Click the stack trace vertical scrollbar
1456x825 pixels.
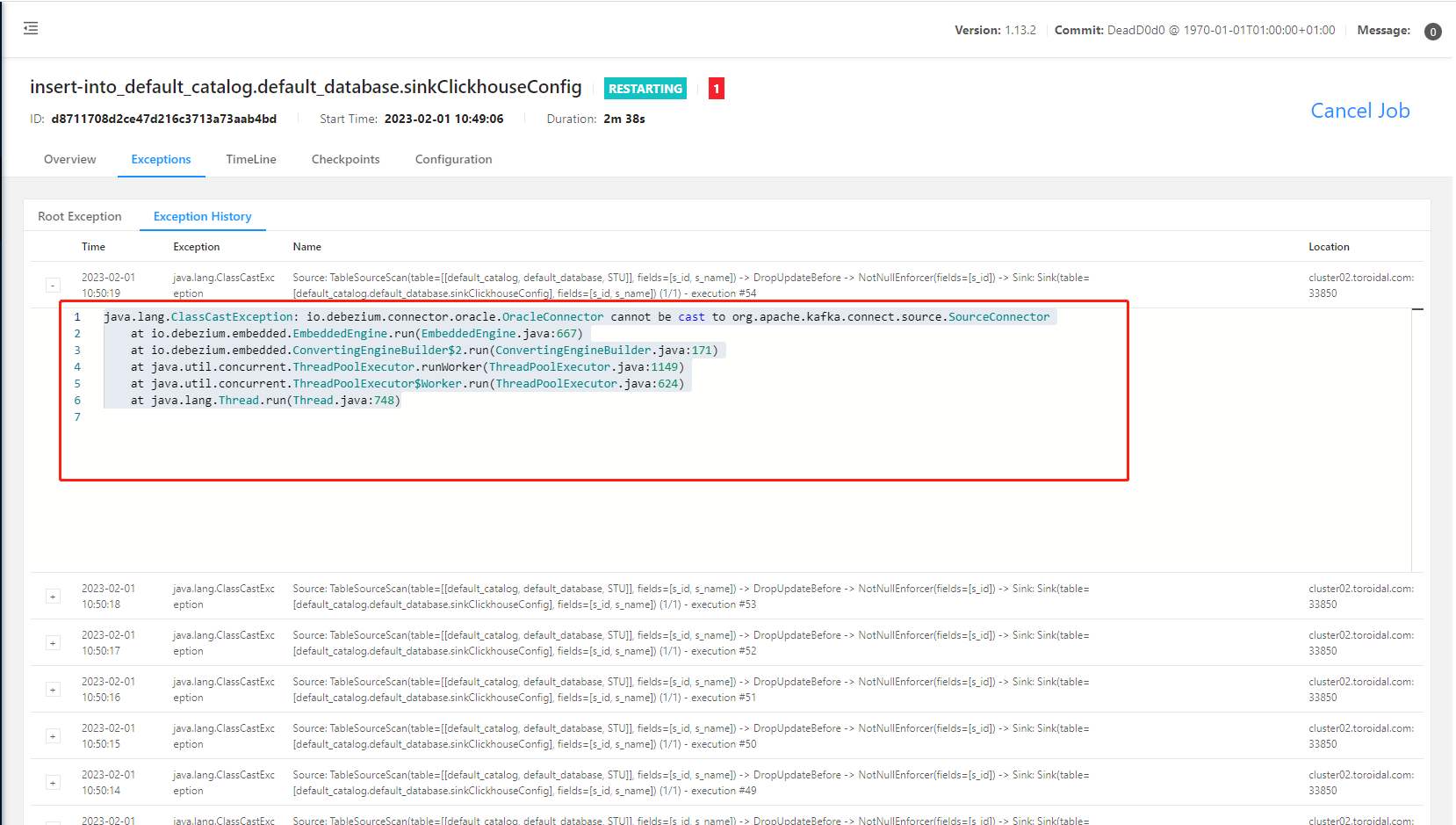1416,439
